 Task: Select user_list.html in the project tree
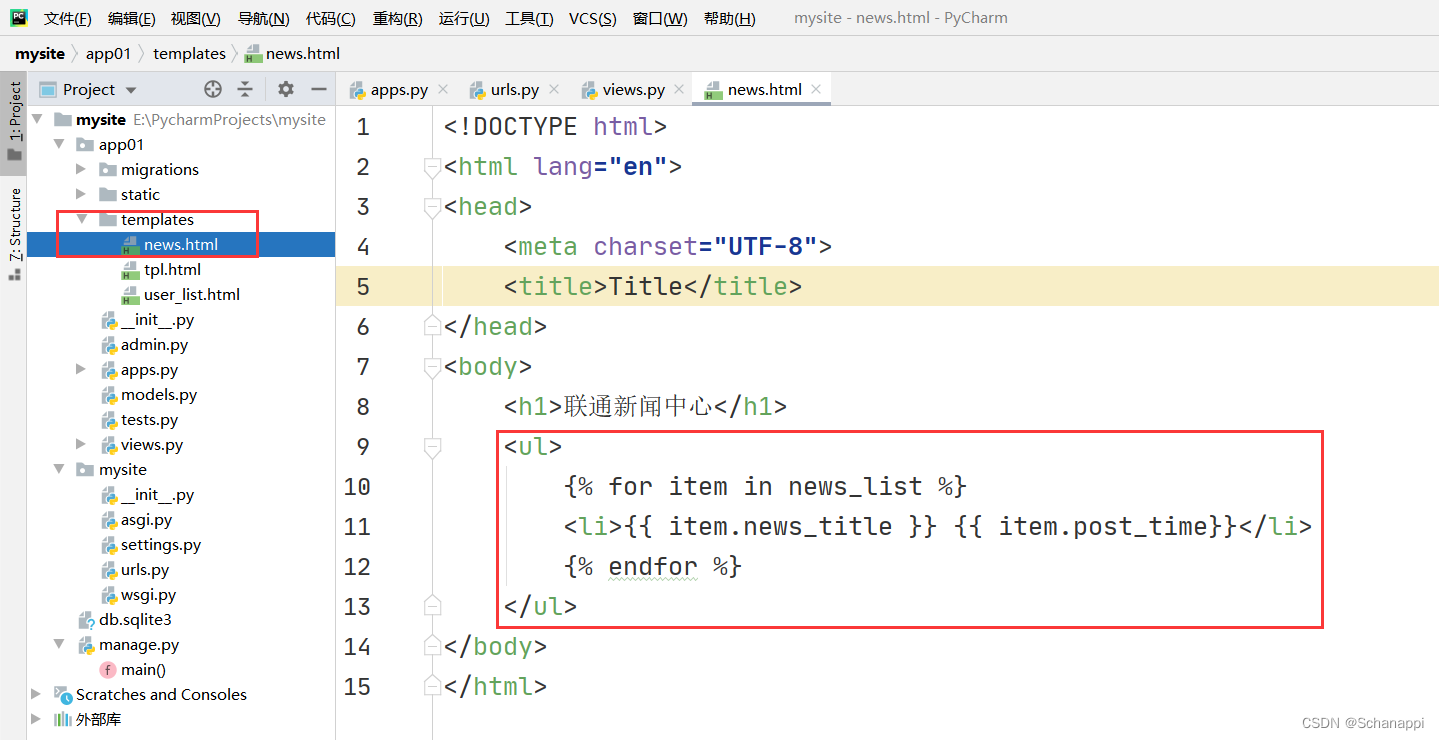(191, 294)
